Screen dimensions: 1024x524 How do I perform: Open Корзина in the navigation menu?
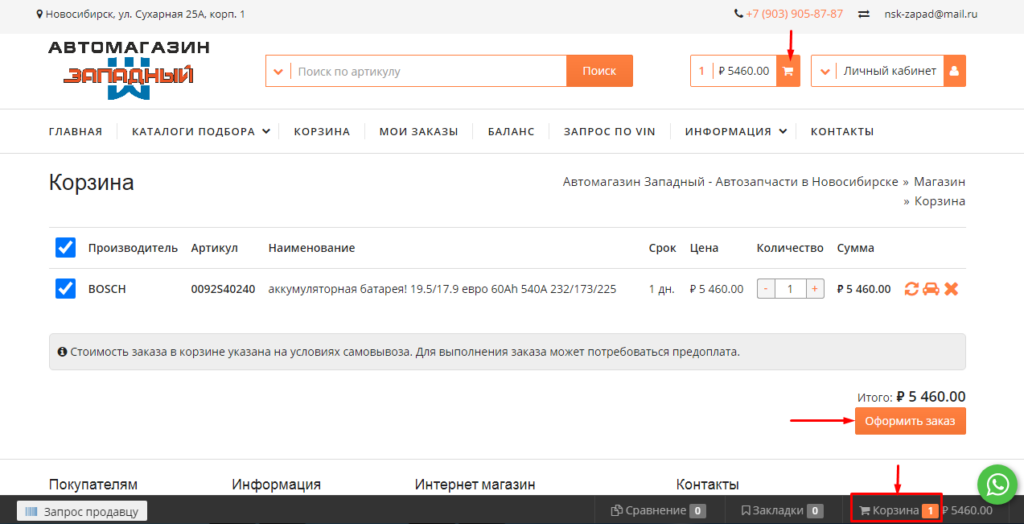click(322, 131)
